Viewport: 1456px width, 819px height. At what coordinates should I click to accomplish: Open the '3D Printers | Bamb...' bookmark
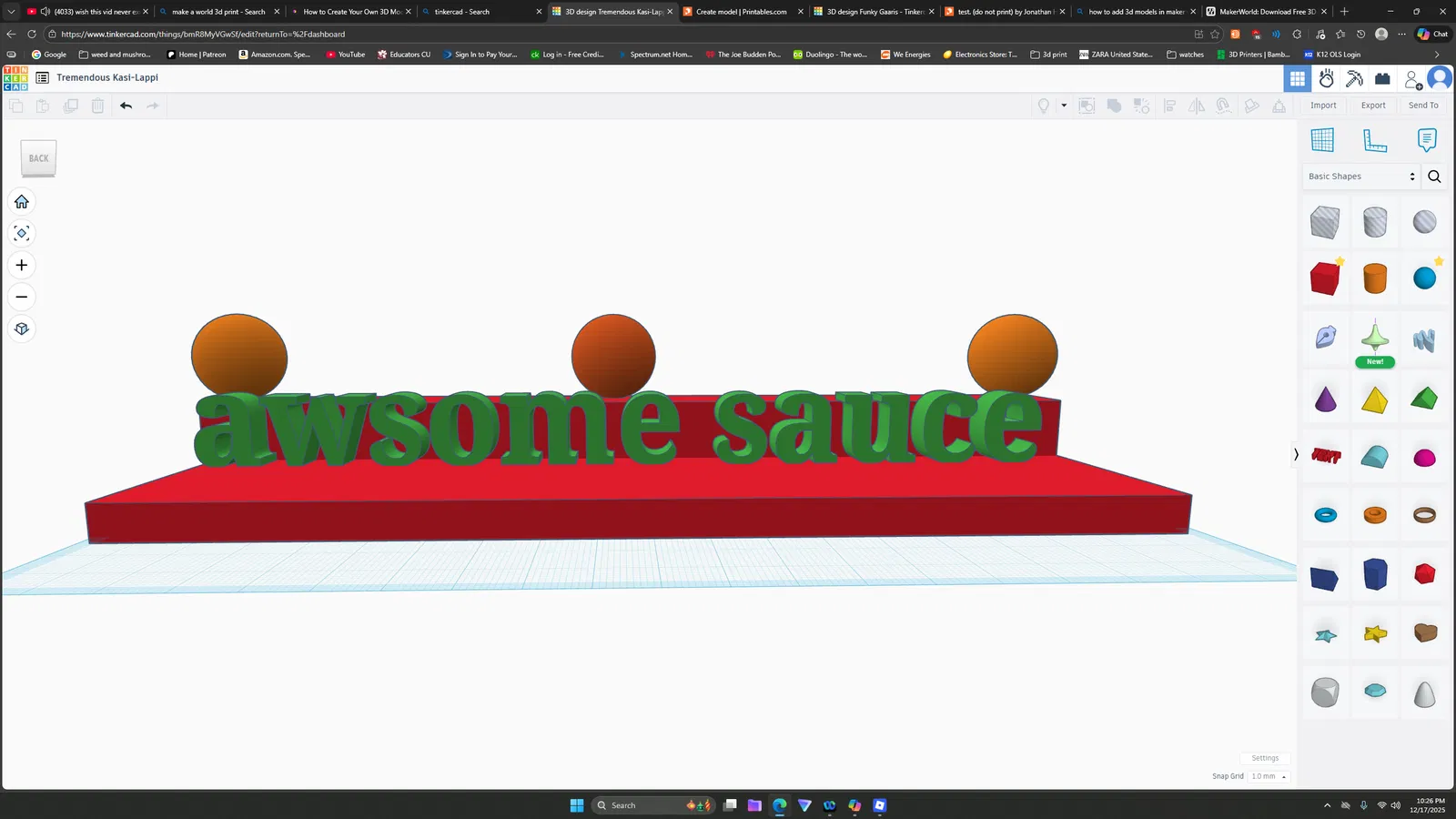coord(1253,55)
